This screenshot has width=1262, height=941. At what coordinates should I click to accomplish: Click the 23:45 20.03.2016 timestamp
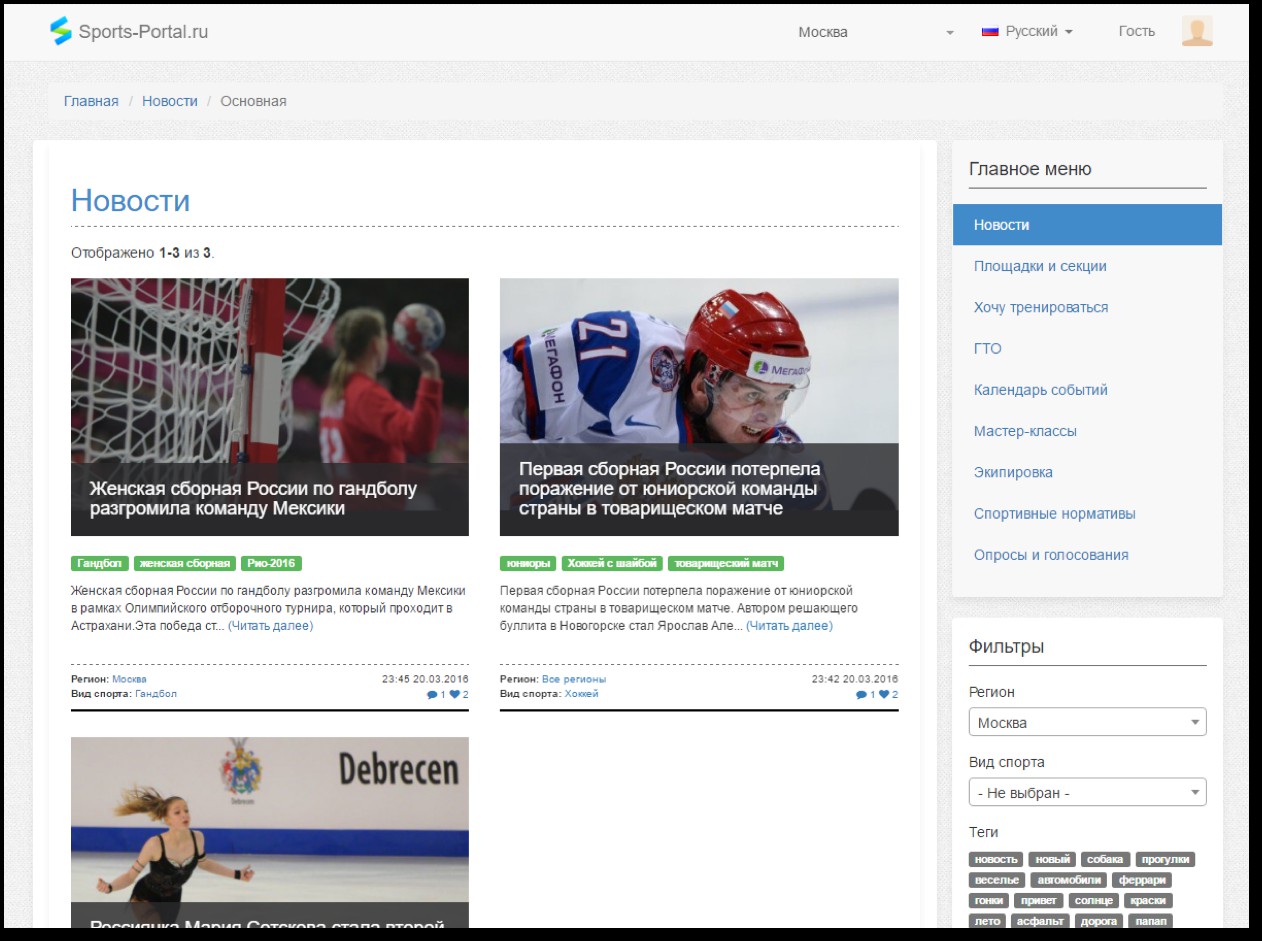(x=425, y=679)
